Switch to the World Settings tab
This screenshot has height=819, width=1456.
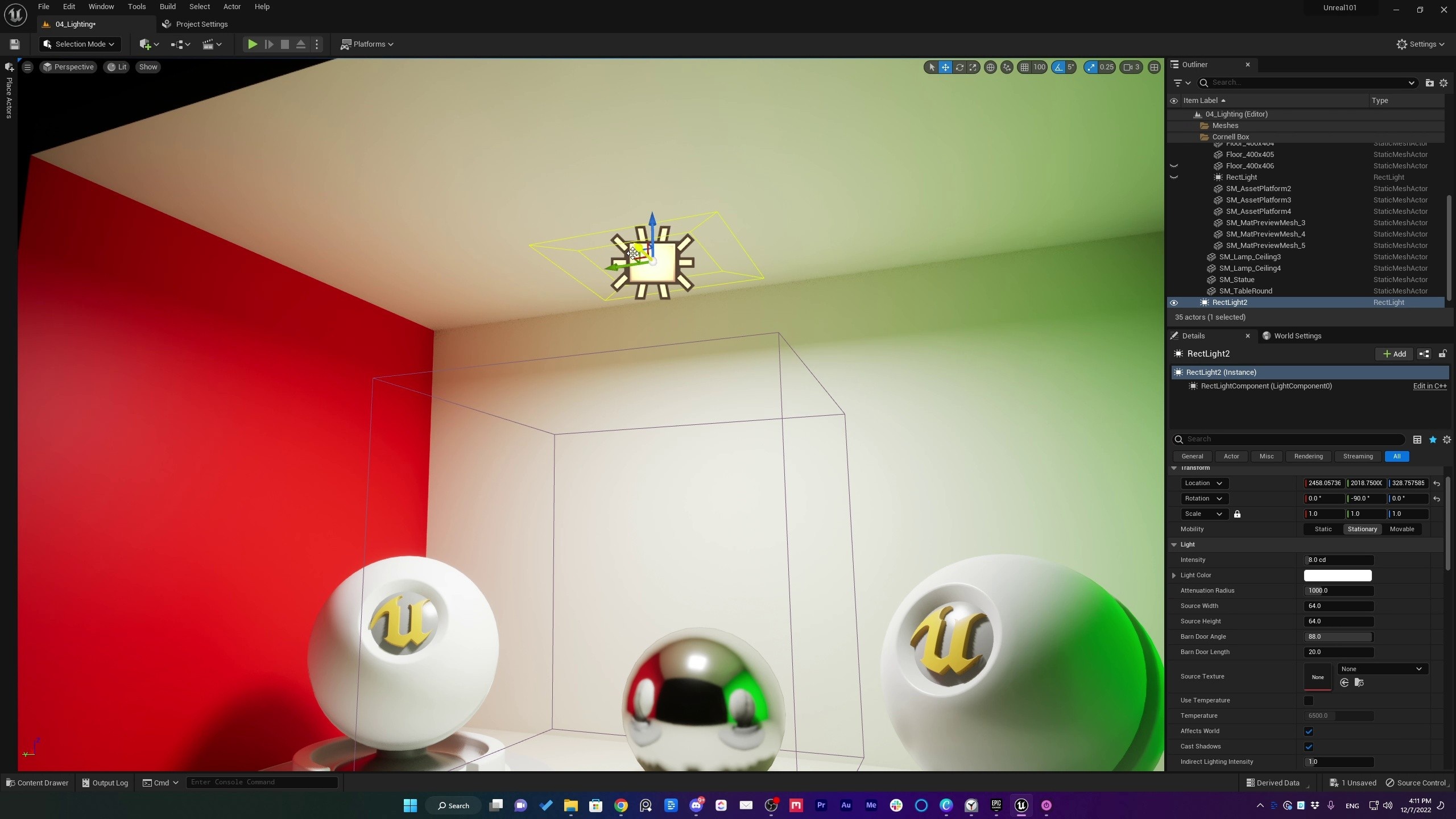(x=1297, y=336)
